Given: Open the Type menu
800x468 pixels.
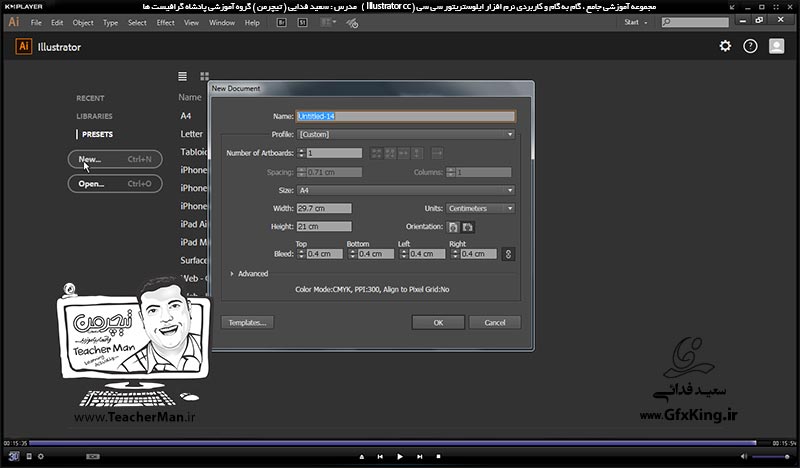Looking at the screenshot, I should tap(110, 22).
